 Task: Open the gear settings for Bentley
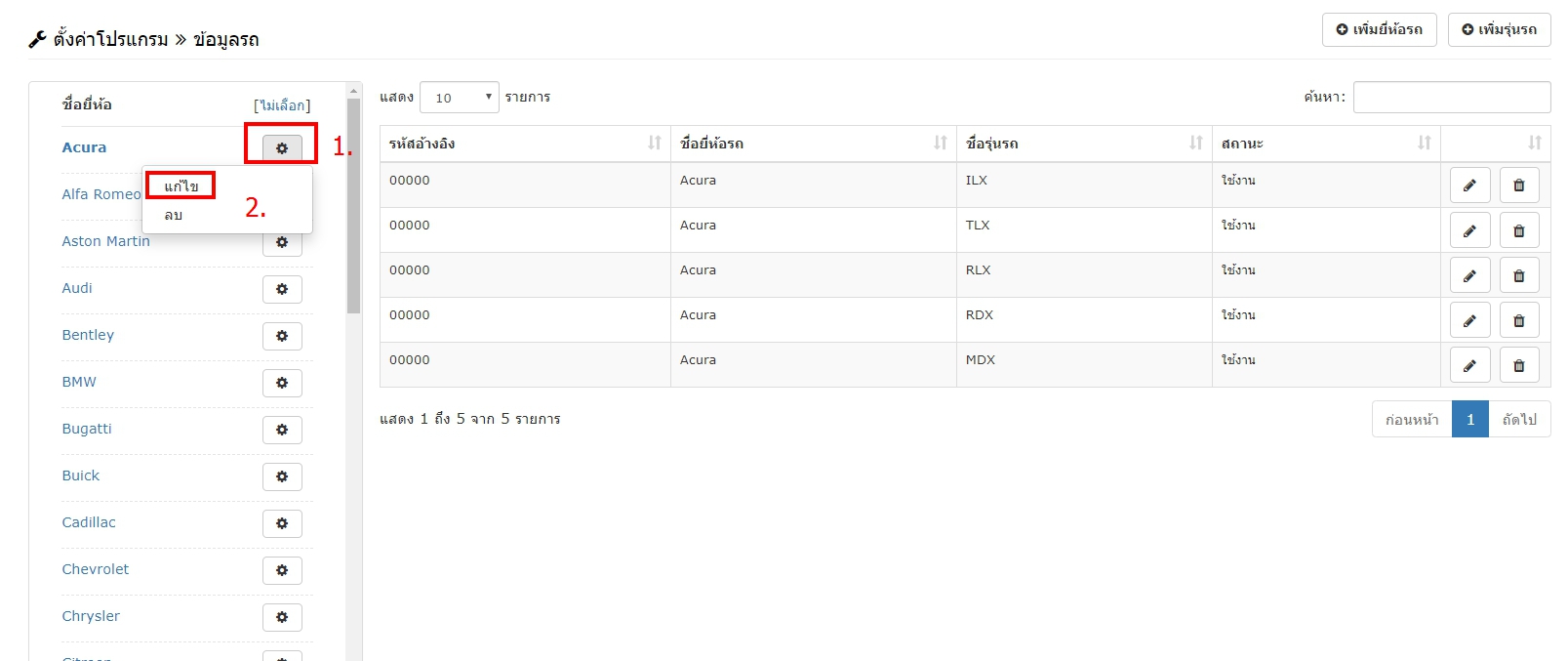pyautogui.click(x=282, y=336)
